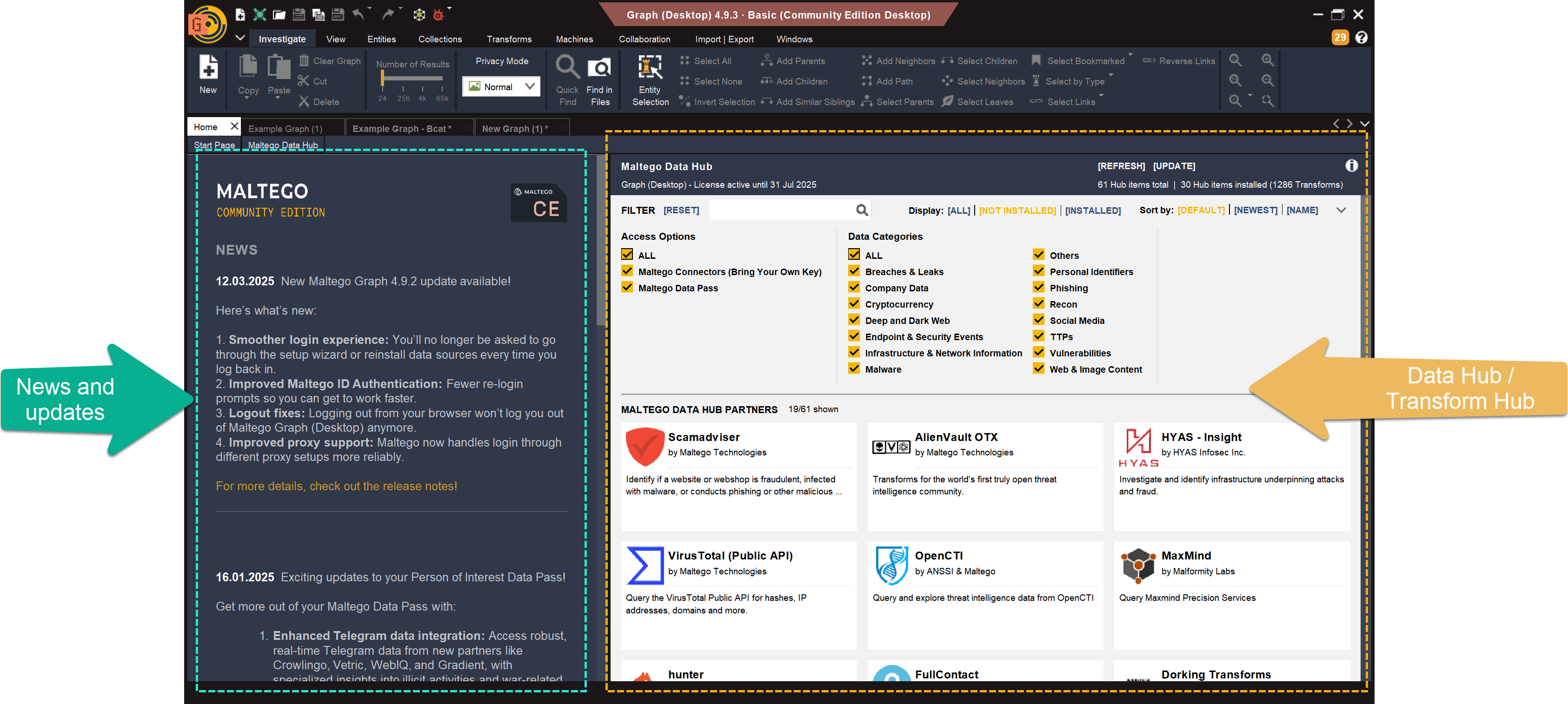Click the save floppy disk icon

(298, 14)
